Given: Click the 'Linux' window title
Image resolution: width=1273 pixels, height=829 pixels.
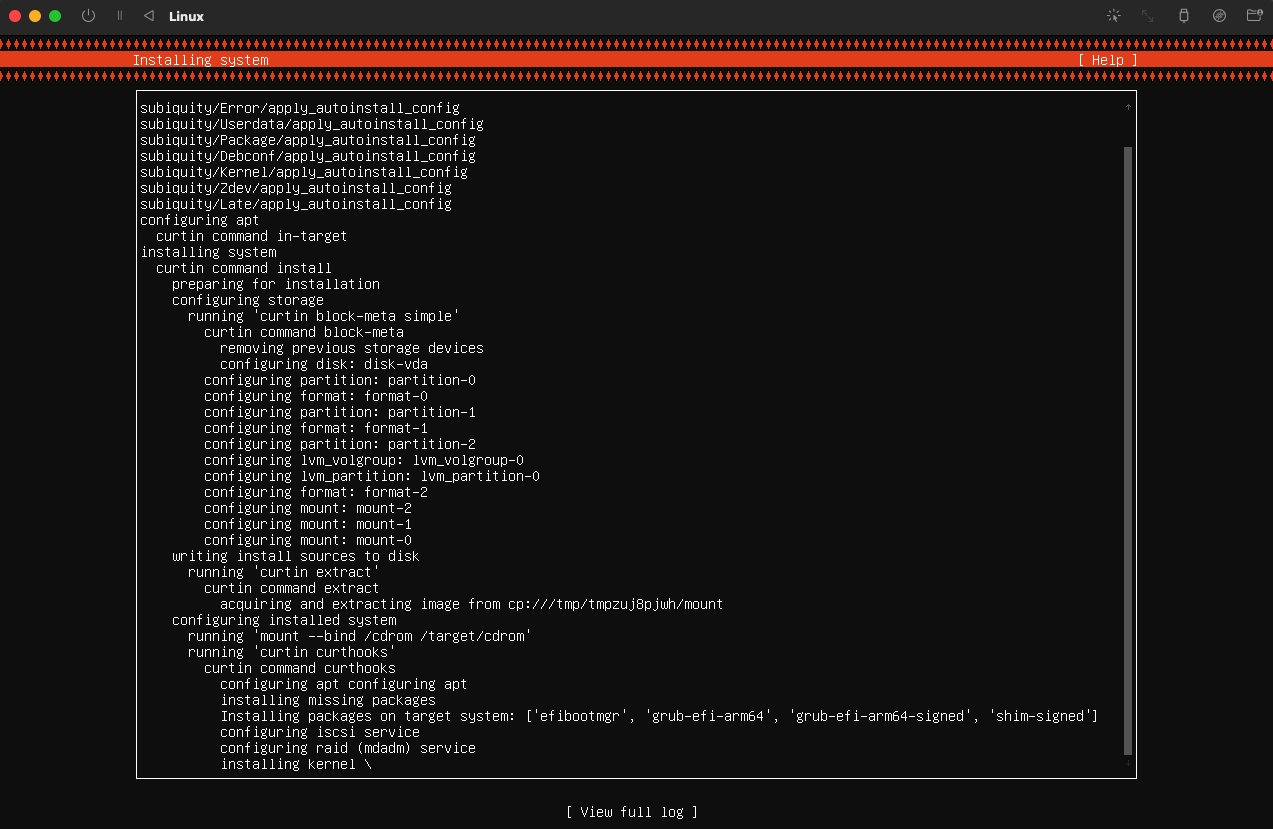Looking at the screenshot, I should click(x=187, y=16).
